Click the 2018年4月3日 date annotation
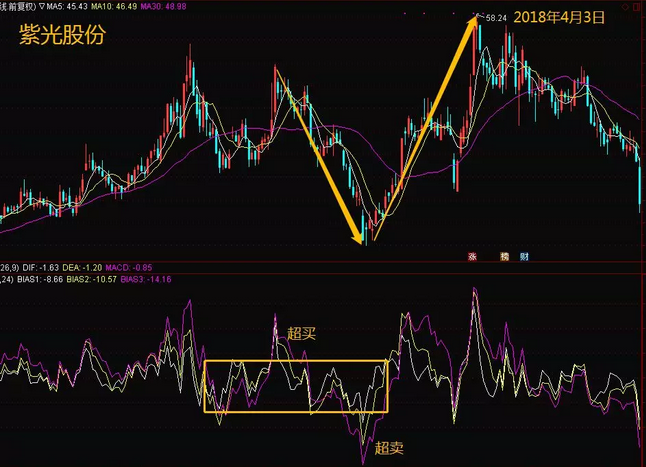The height and width of the screenshot is (467, 646). pyautogui.click(x=564, y=18)
